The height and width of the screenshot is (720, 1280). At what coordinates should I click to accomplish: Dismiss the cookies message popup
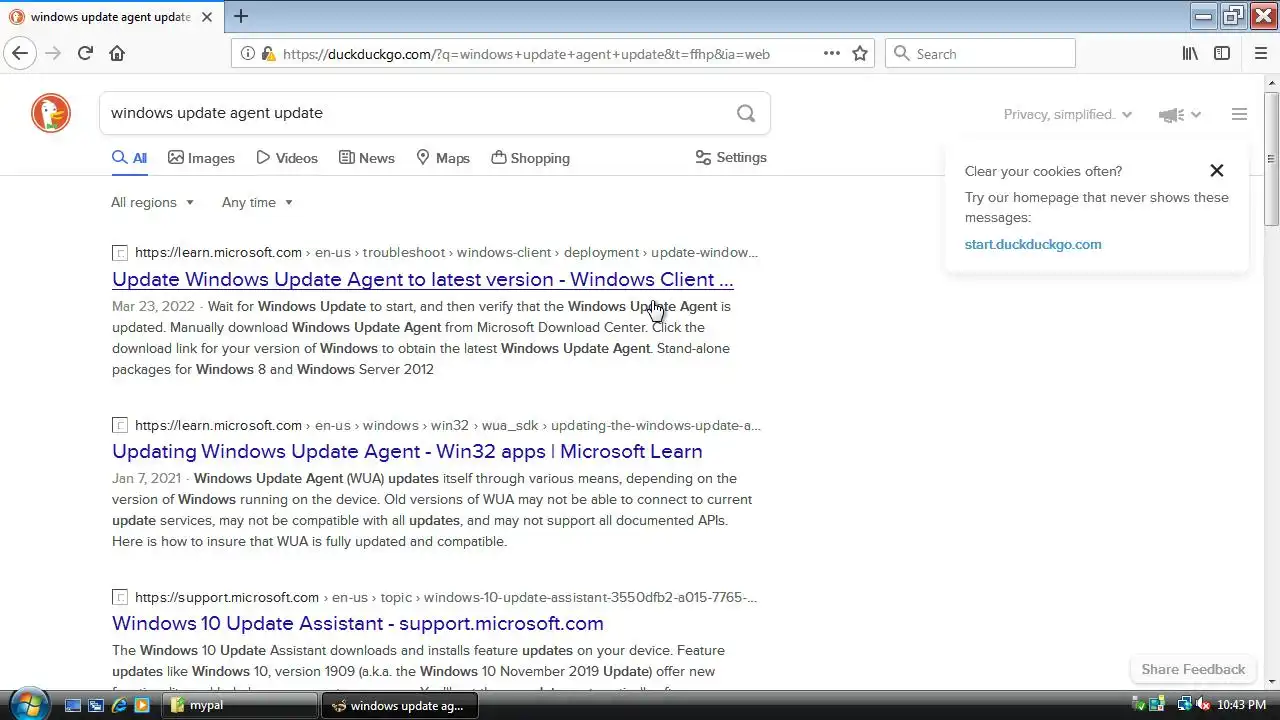(x=1216, y=171)
